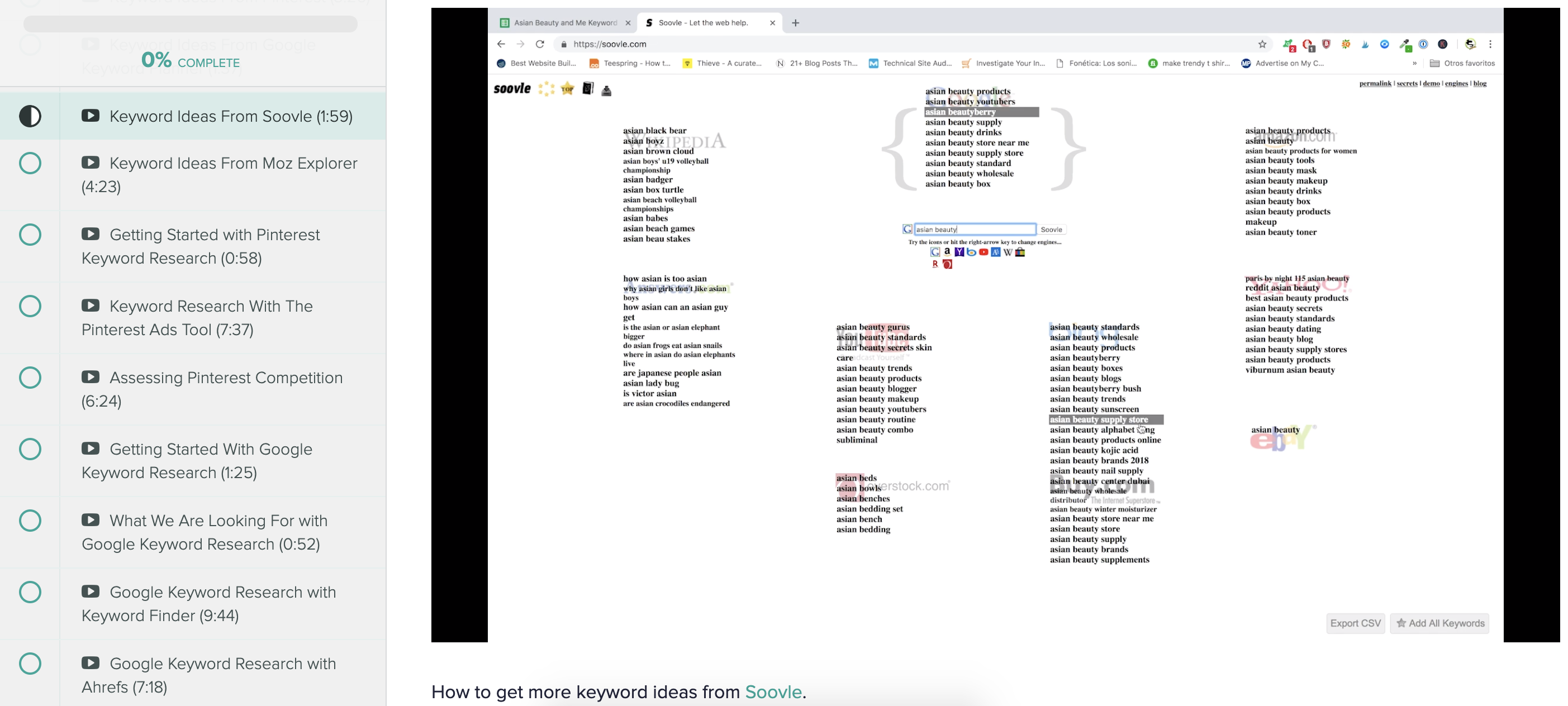Toggle completion circle for What We Are Looking For
Viewport: 1568px width, 706px height.
click(30, 520)
